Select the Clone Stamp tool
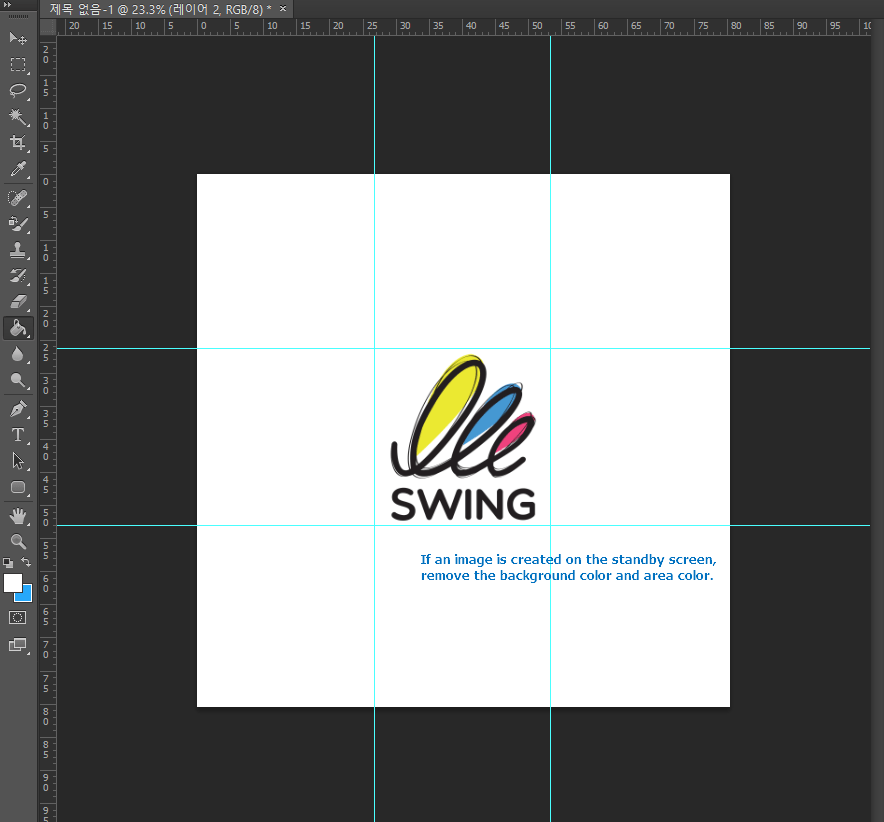This screenshot has height=822, width=884. pos(18,249)
